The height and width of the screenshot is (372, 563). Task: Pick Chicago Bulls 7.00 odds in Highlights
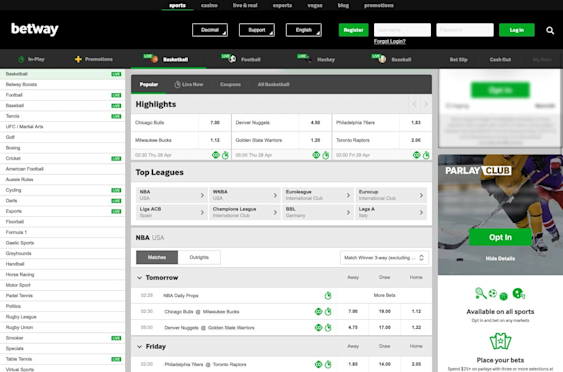215,123
